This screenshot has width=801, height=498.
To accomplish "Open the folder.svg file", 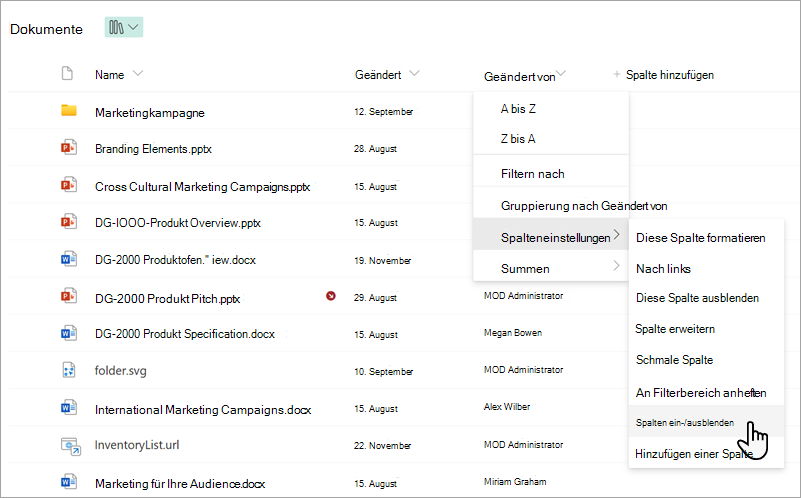I will tap(121, 371).
